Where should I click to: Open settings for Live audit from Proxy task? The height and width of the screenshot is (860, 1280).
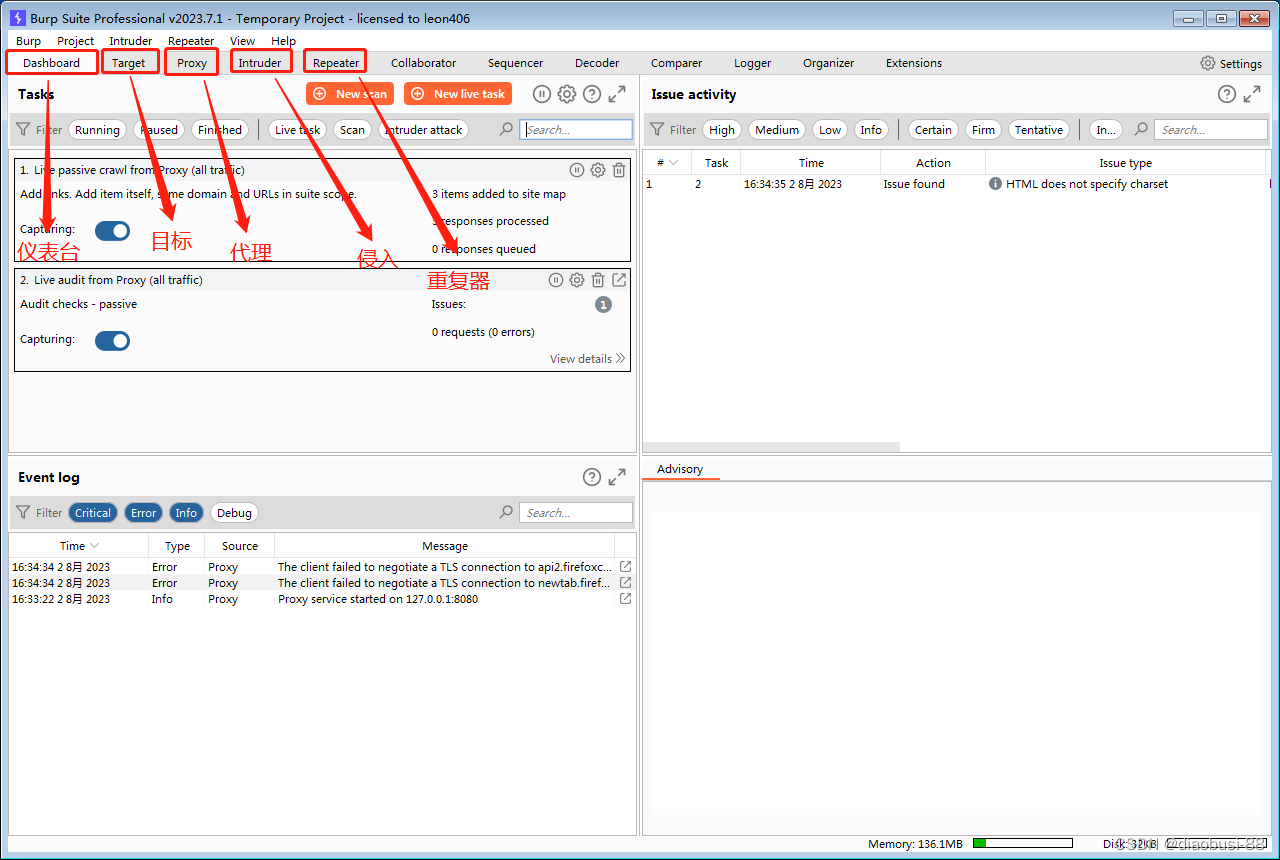[577, 280]
